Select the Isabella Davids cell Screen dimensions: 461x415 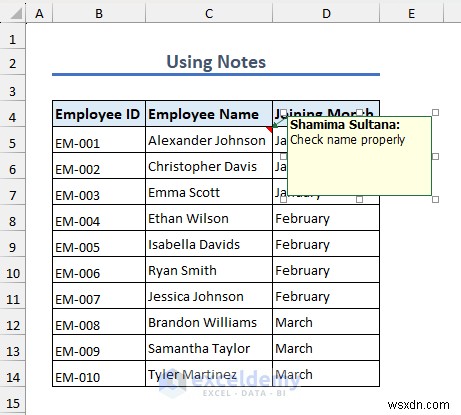coord(209,244)
